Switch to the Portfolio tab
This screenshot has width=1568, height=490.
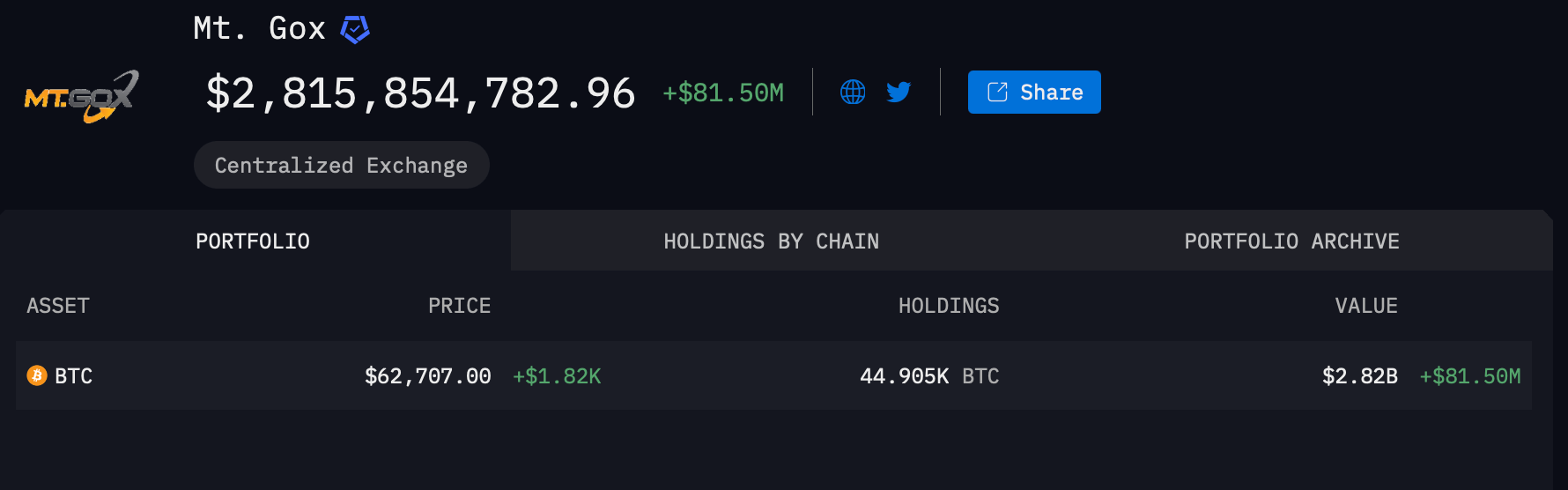(x=253, y=241)
